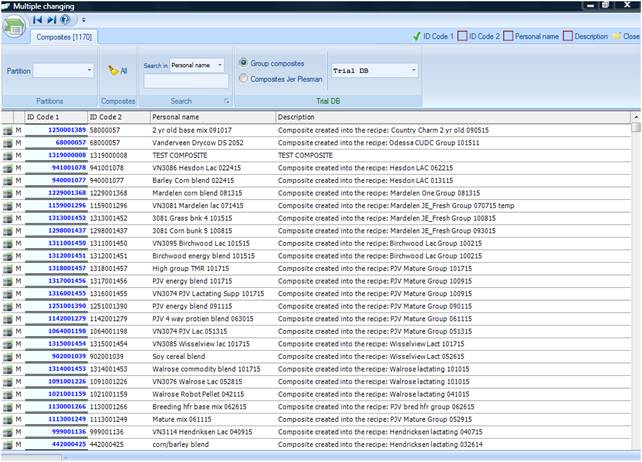642x462 pixels.
Task: Click row icon for VN3095 Birchwood Lac 101515
Action: (x=7, y=244)
